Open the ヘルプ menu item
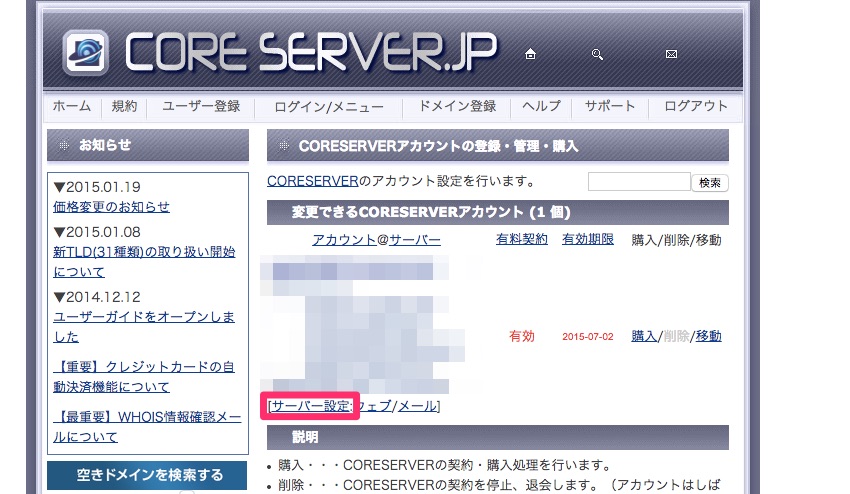 coord(541,106)
